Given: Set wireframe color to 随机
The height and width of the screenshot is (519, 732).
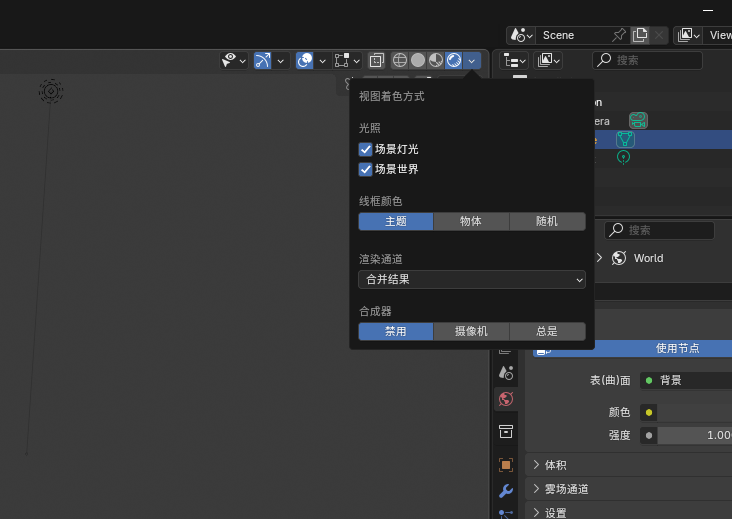Looking at the screenshot, I should [547, 221].
